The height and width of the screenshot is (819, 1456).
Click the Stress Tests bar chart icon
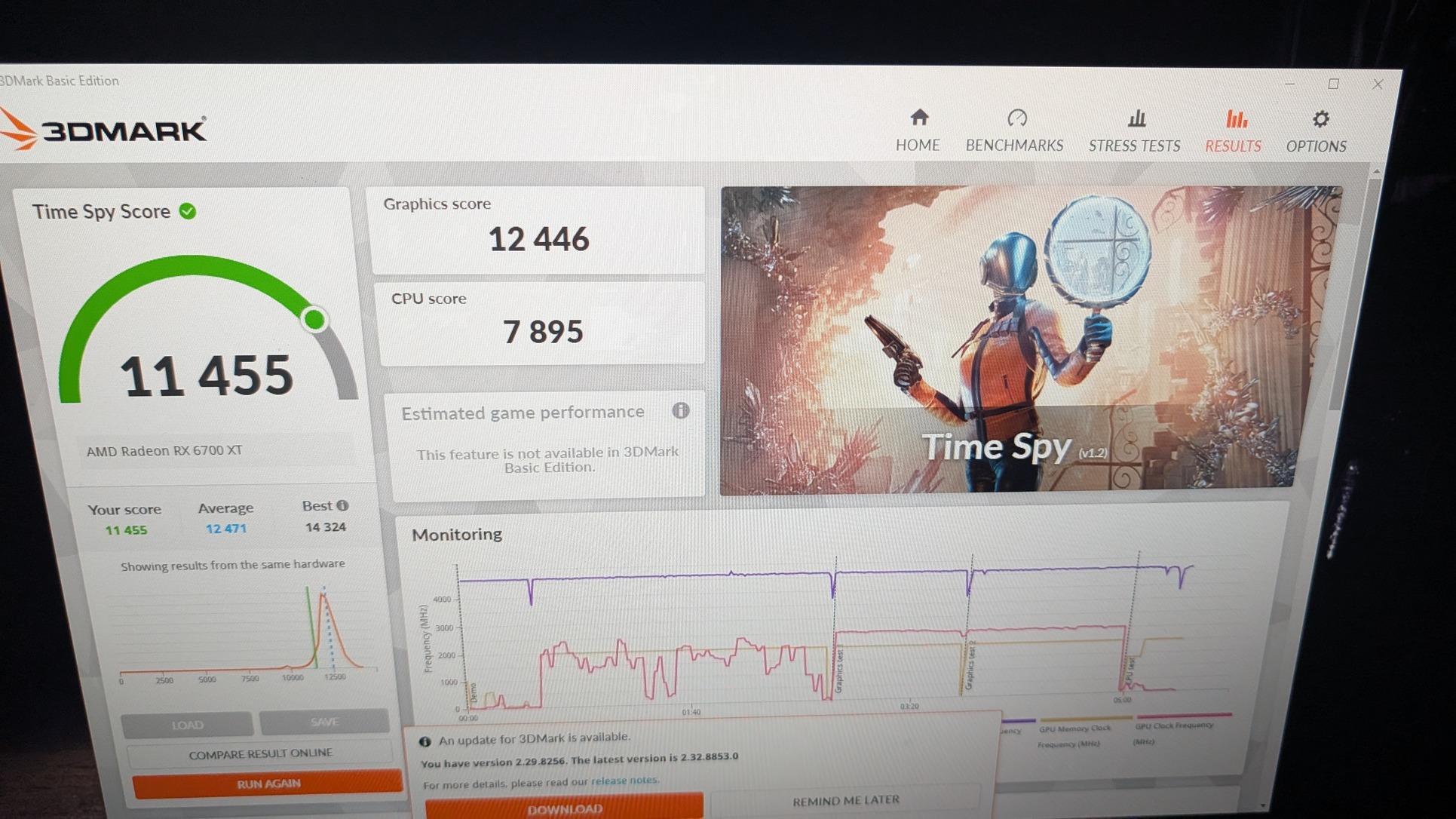(x=1136, y=118)
